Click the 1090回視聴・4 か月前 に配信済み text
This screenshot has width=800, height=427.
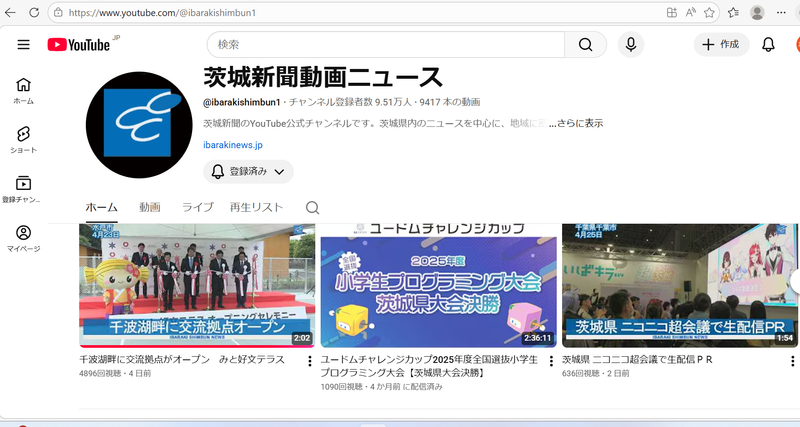coord(382,387)
